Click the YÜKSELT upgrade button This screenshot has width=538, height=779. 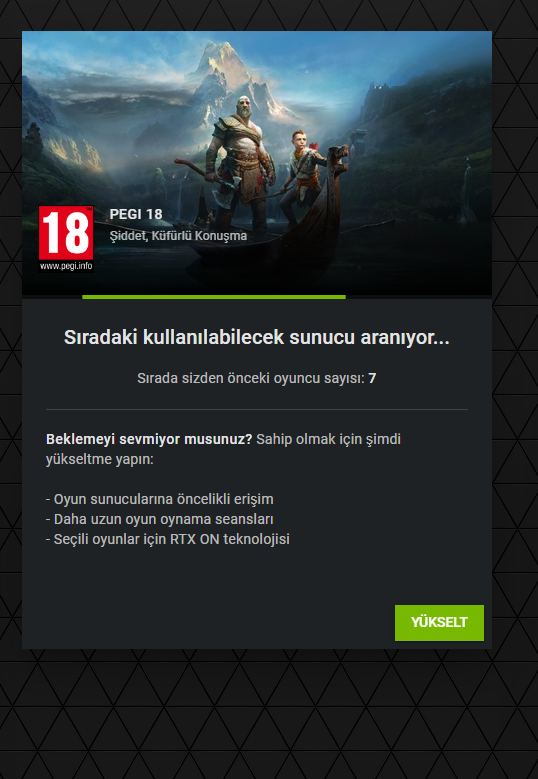(439, 623)
